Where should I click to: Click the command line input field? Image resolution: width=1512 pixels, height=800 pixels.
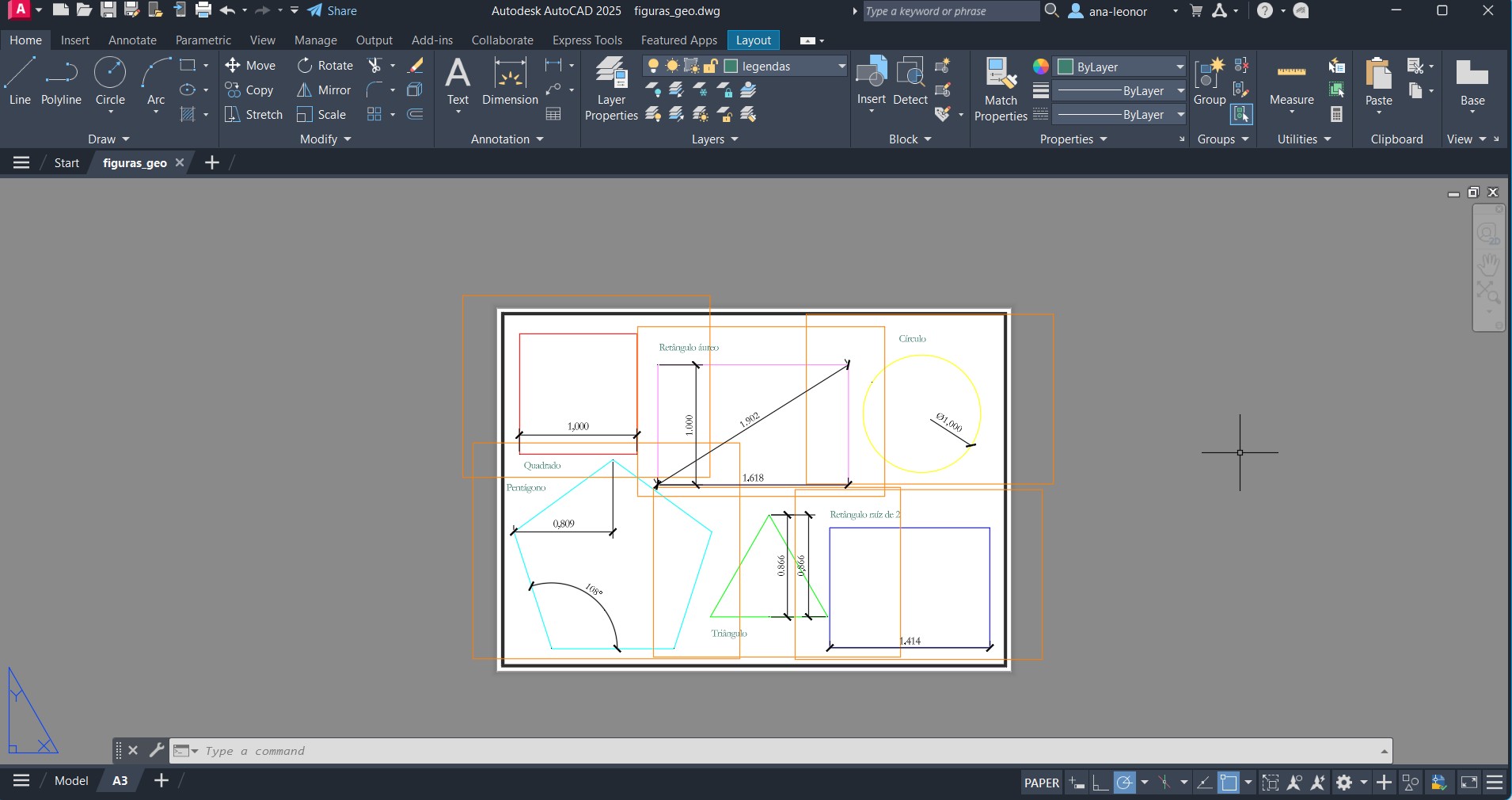click(x=784, y=751)
